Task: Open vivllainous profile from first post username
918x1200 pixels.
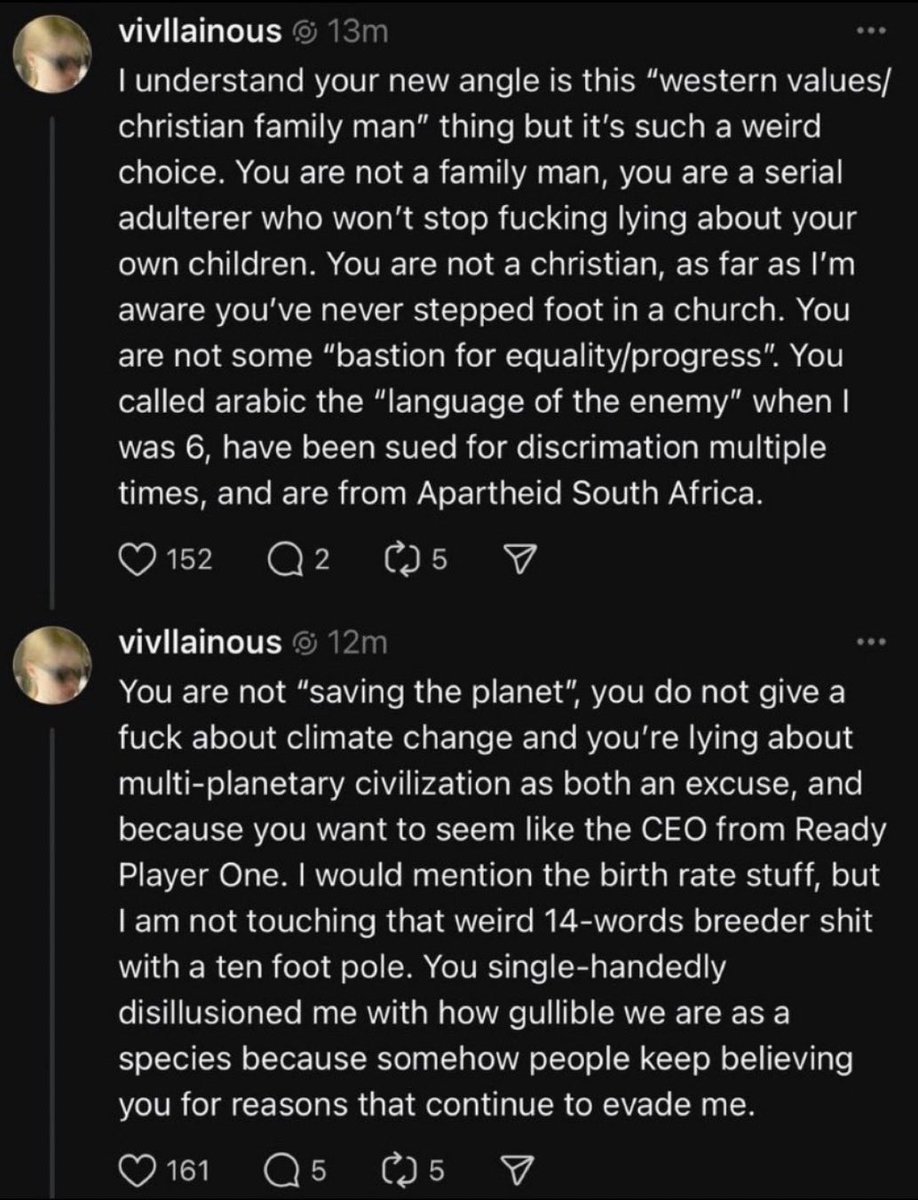Action: pos(200,34)
